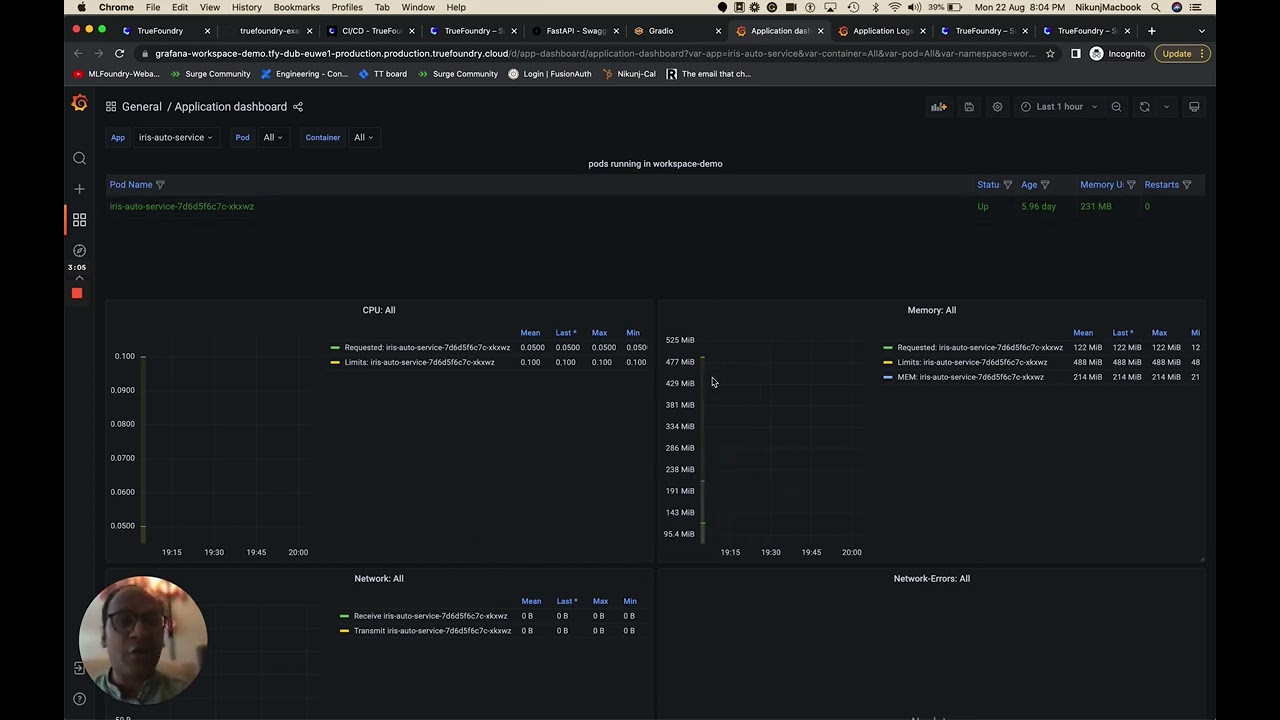Open the Last 1 hour time picker
Screen dimensions: 1280x720
1059,107
